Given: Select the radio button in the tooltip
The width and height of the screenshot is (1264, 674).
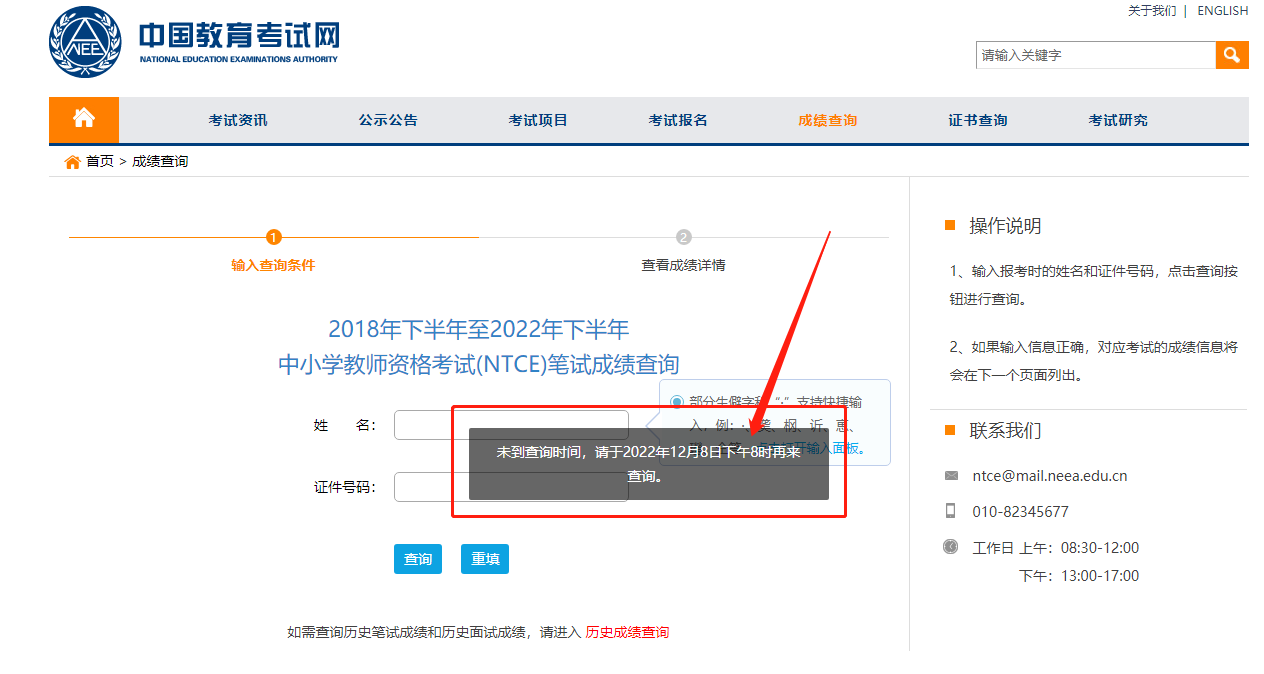Looking at the screenshot, I should tap(677, 402).
